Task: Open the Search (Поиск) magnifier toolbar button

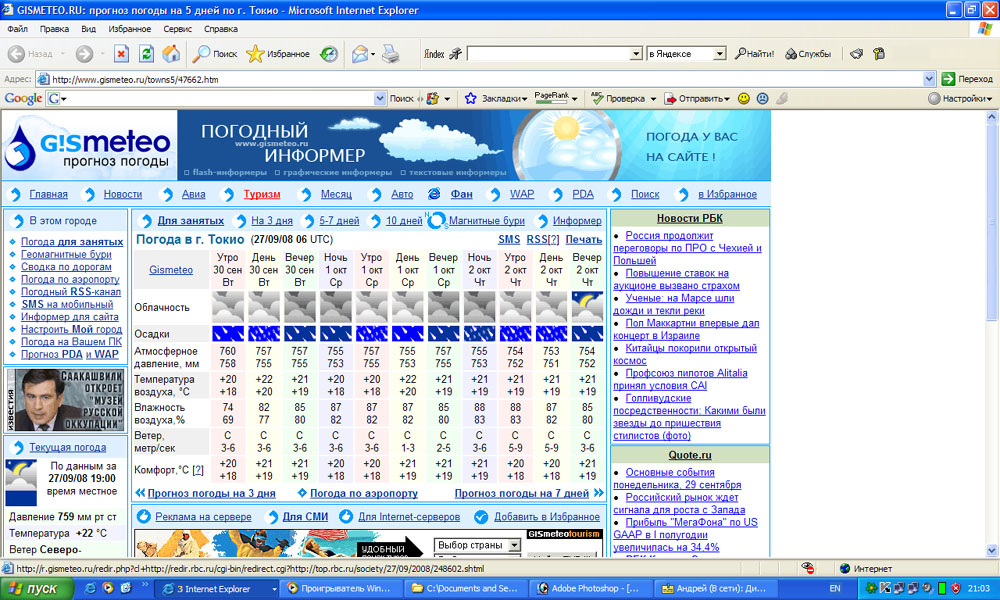Action: tap(216, 54)
